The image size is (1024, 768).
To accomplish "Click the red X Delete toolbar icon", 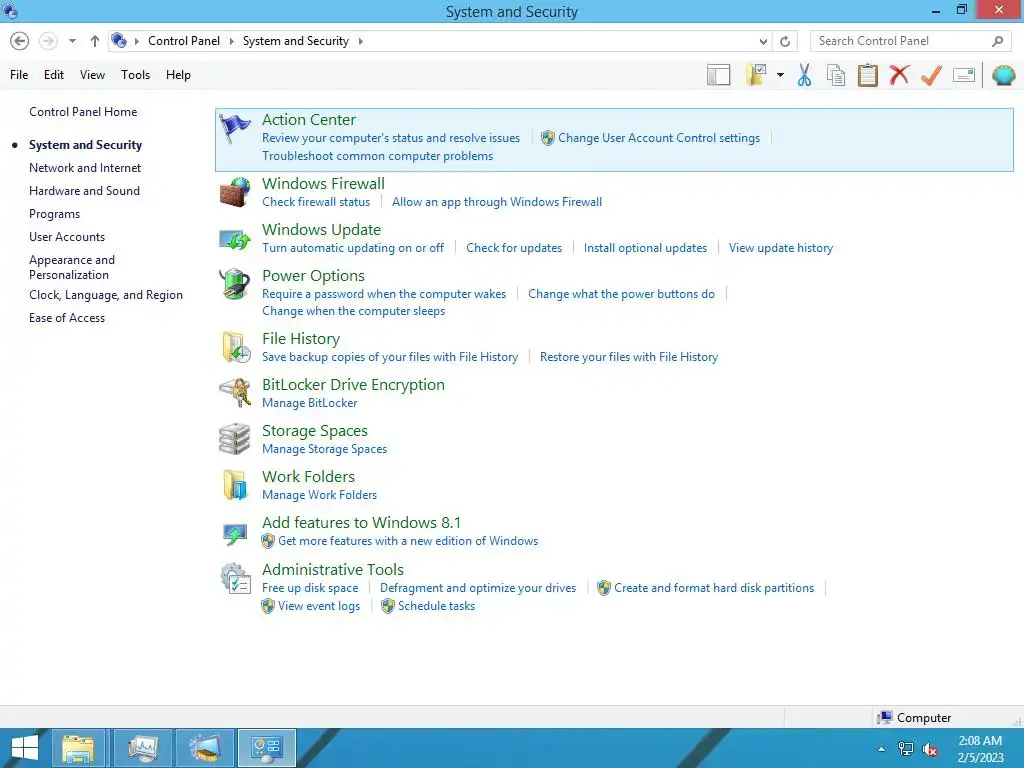I will tap(899, 74).
